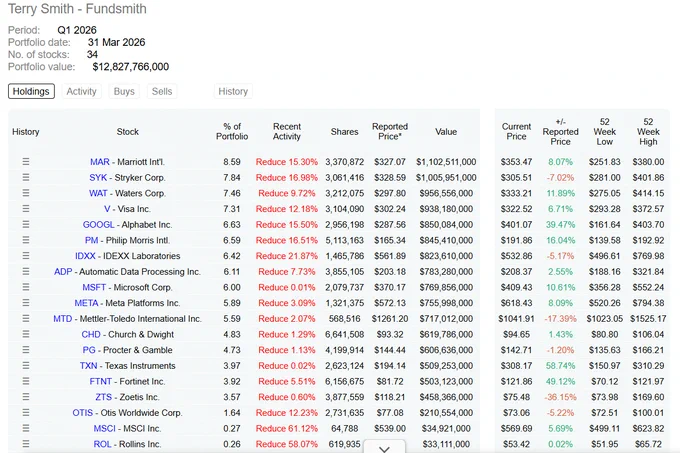The image size is (680, 453).
Task: Open MSFT - Microsoft Corp. link
Action: click(x=128, y=287)
